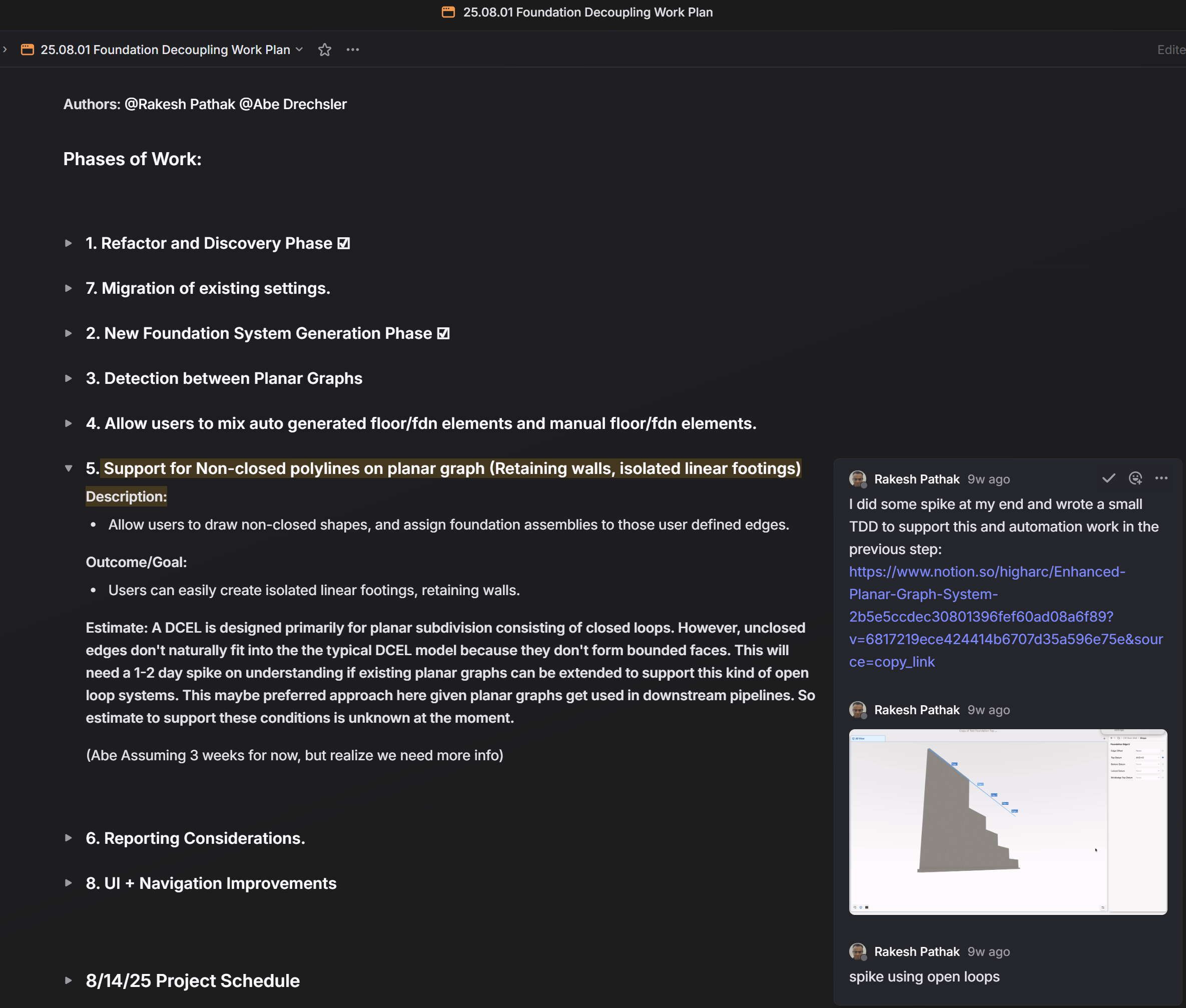Image resolution: width=1186 pixels, height=1008 pixels.
Task: Open the page more options menu
Action: click(352, 50)
